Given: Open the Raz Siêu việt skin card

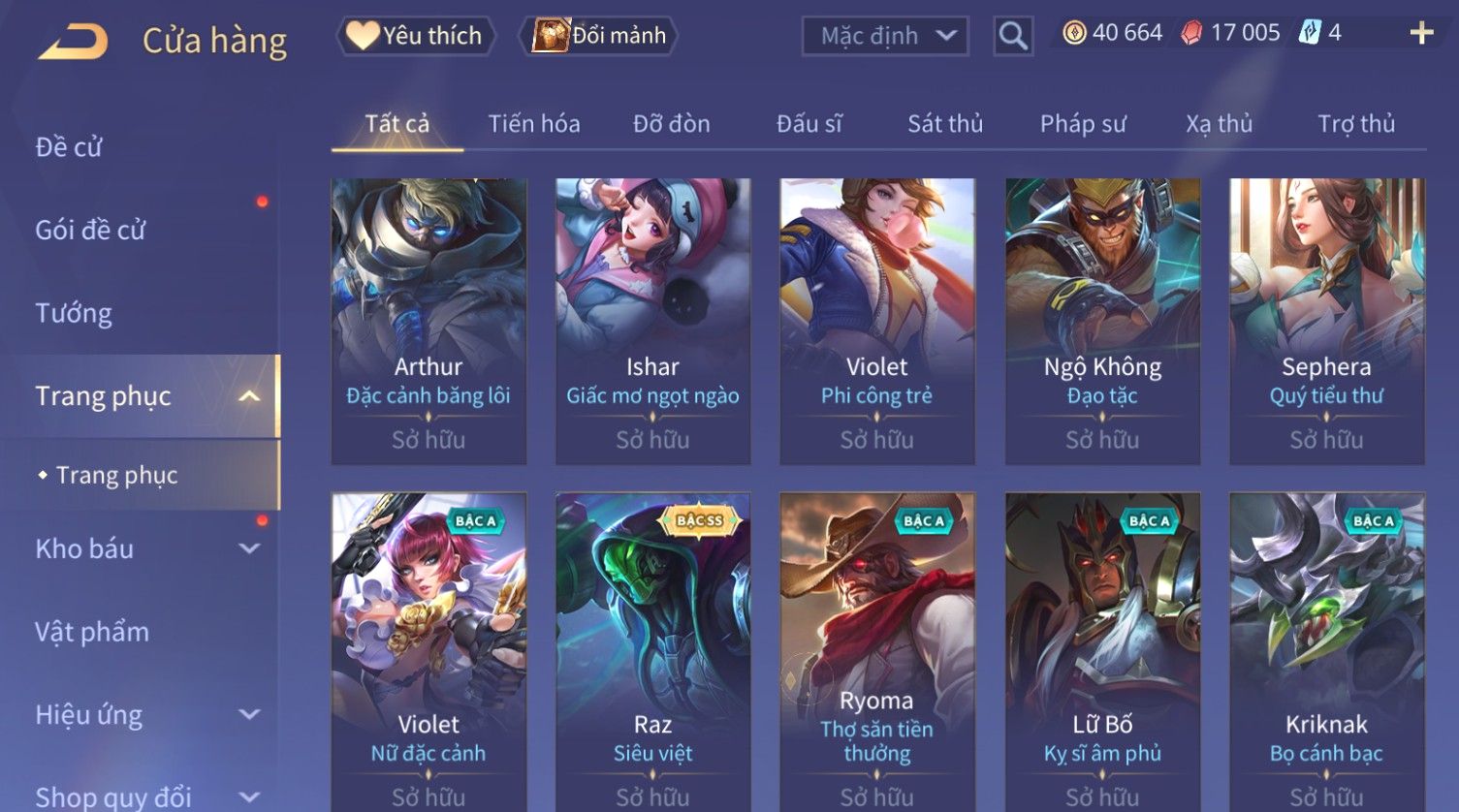Looking at the screenshot, I should (652, 651).
